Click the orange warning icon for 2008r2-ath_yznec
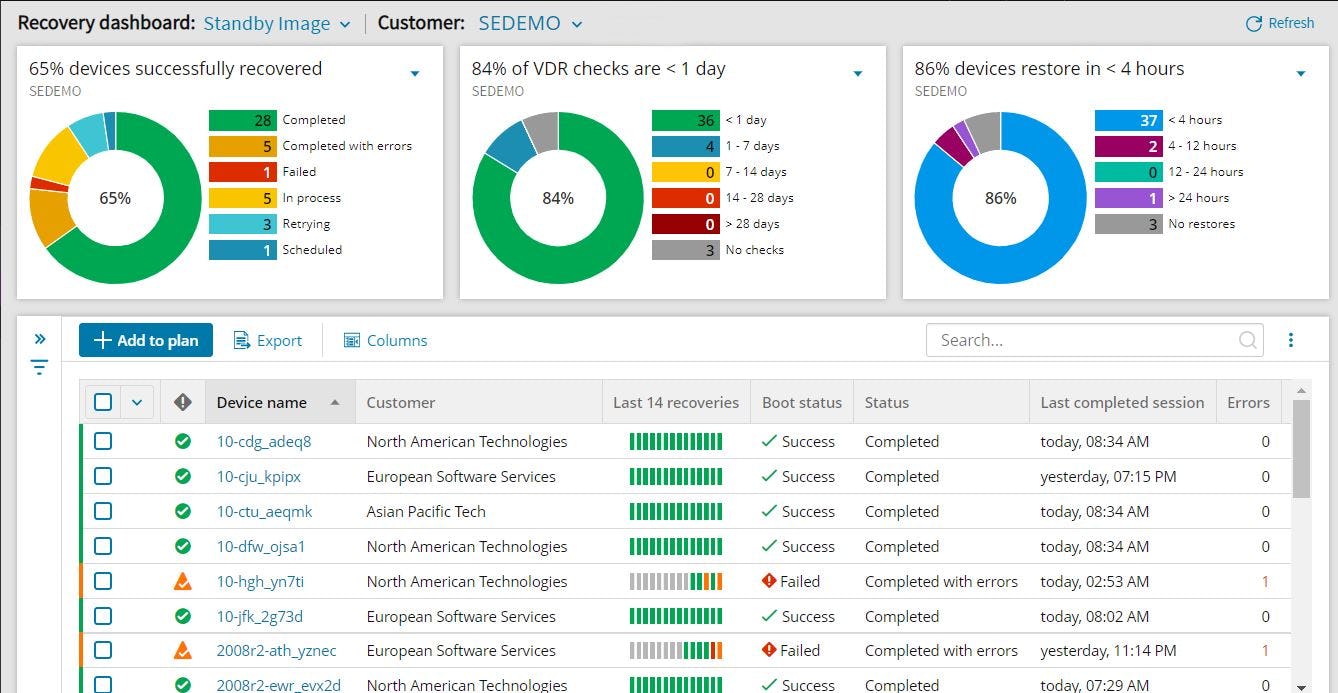This screenshot has width=1338, height=693. point(182,650)
